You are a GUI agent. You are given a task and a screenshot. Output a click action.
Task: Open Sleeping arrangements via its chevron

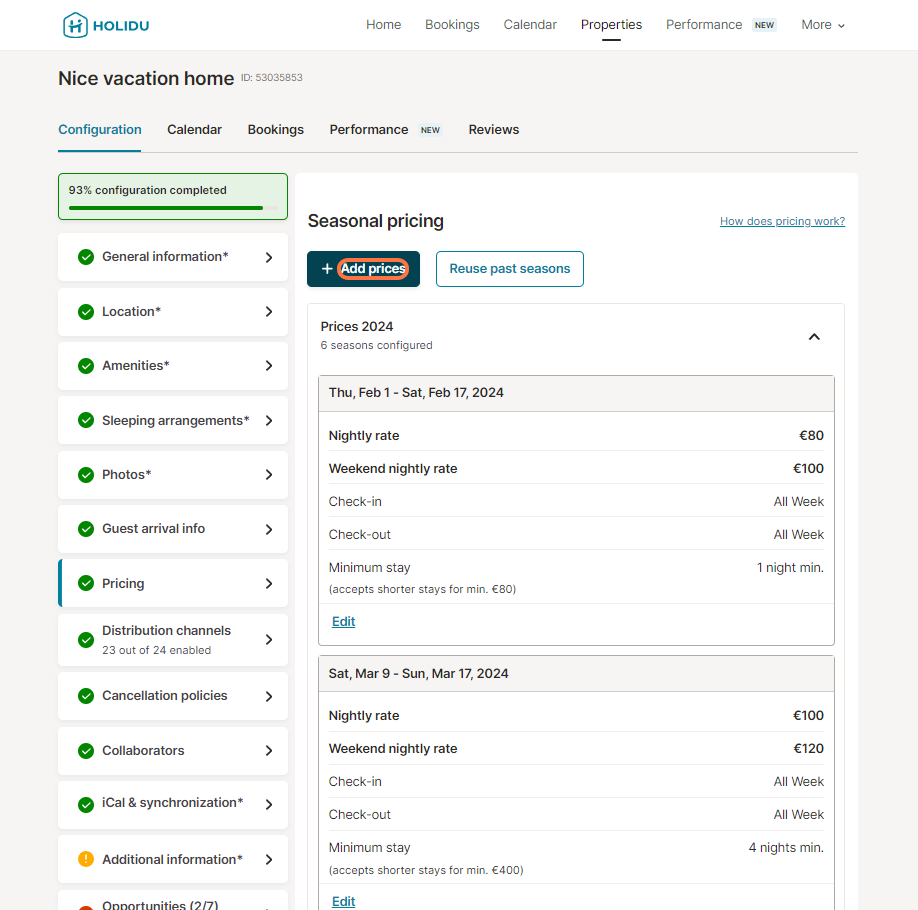(x=268, y=421)
